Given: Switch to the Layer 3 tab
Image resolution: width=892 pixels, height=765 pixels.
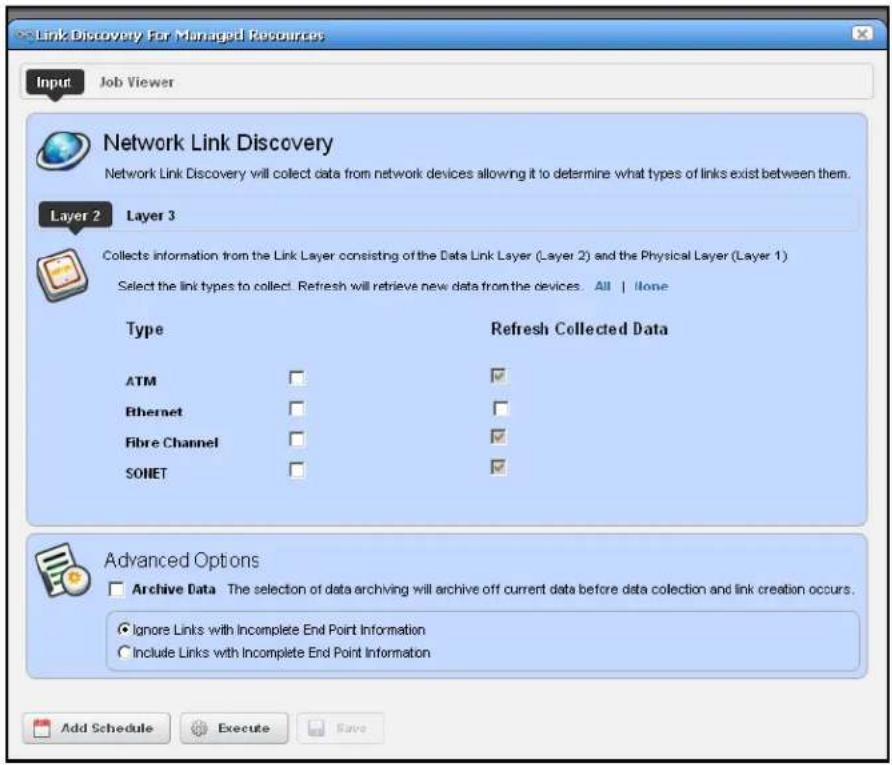Looking at the screenshot, I should click(x=151, y=216).
